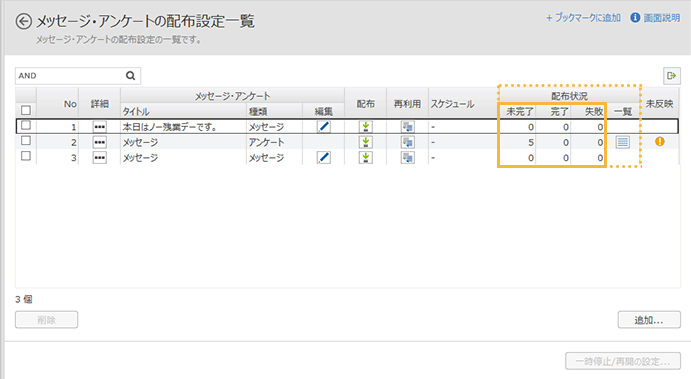
Task: Open the distribution status list icon in row 2
Action: 622,142
